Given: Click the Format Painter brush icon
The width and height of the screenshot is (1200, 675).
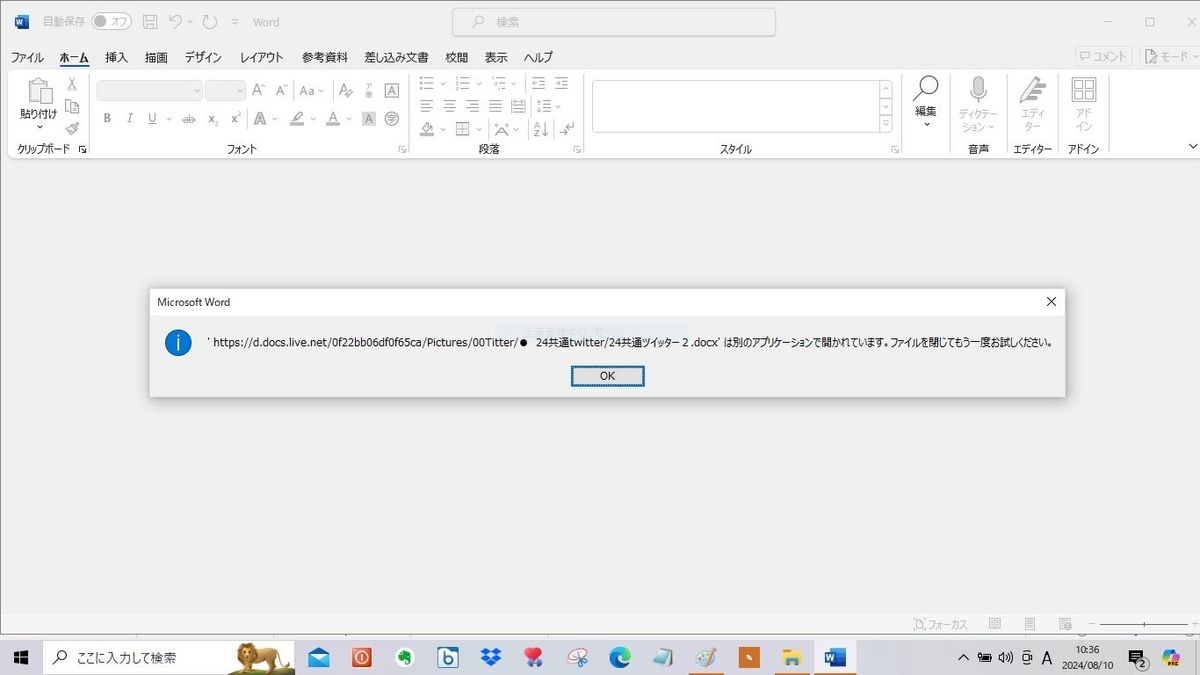Looking at the screenshot, I should [x=72, y=128].
